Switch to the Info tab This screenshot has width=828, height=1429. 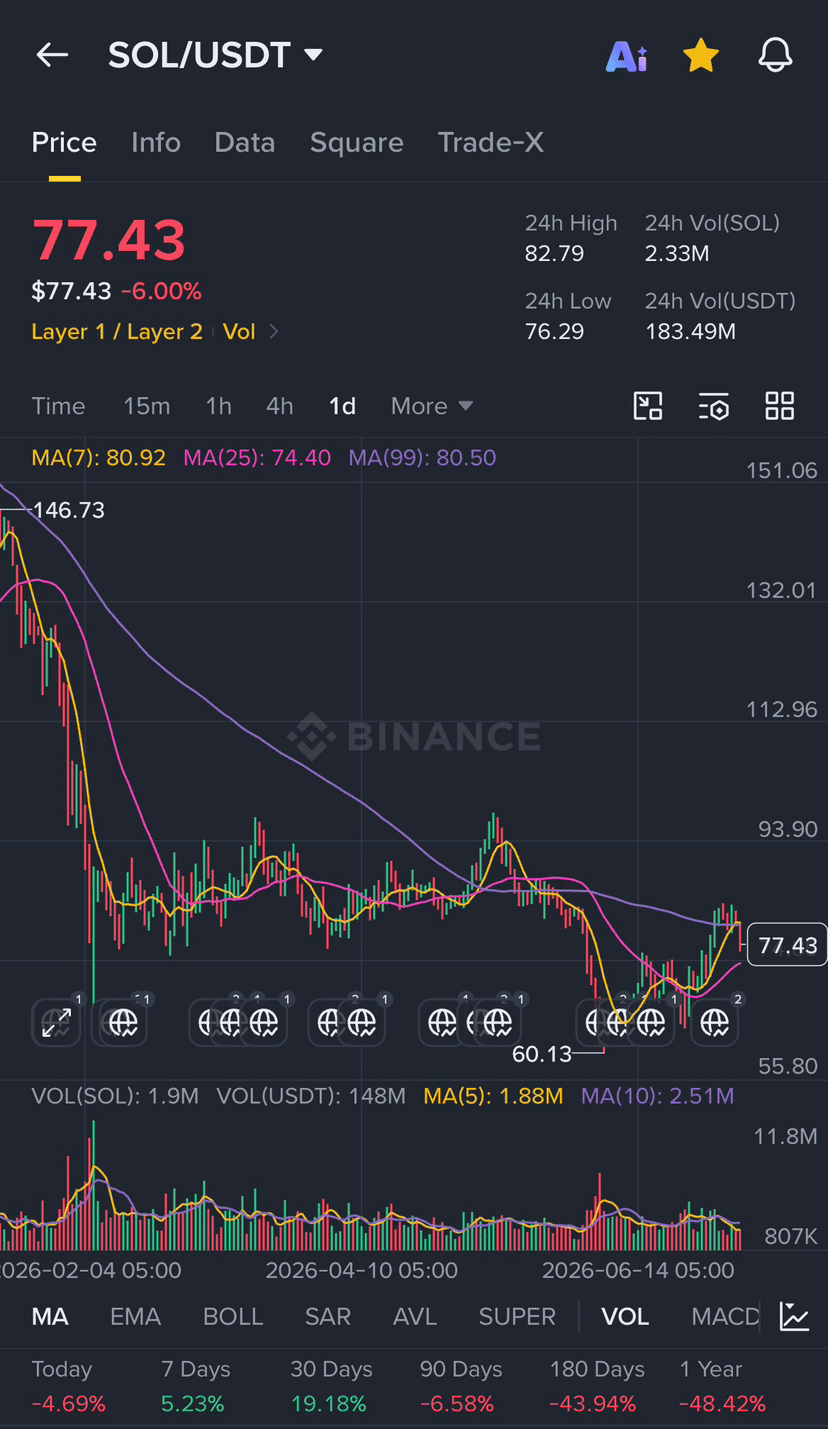(x=156, y=143)
